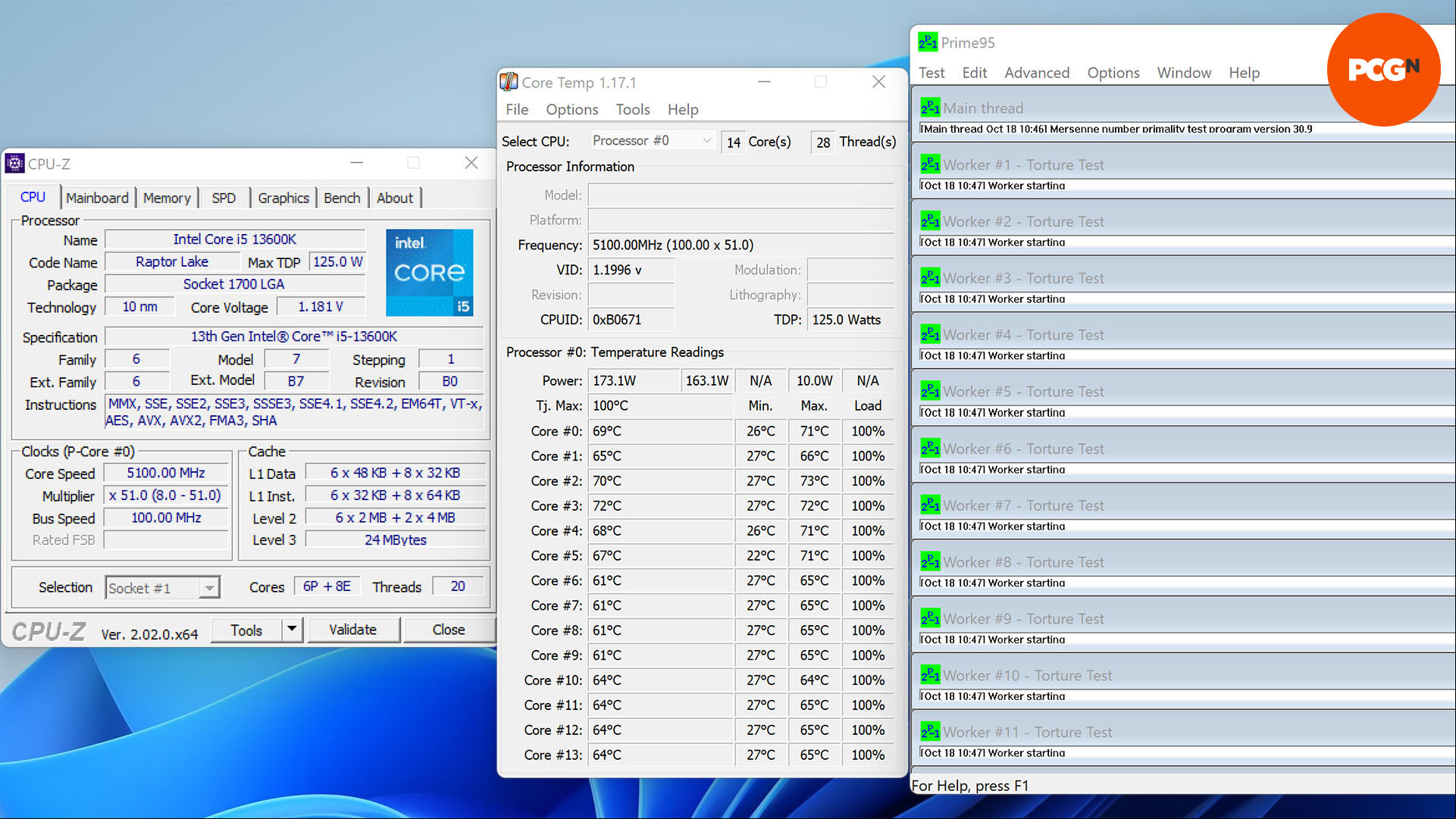Click the Worker #3 Torture Test icon
This screenshot has width=1456, height=819.
click(930, 278)
